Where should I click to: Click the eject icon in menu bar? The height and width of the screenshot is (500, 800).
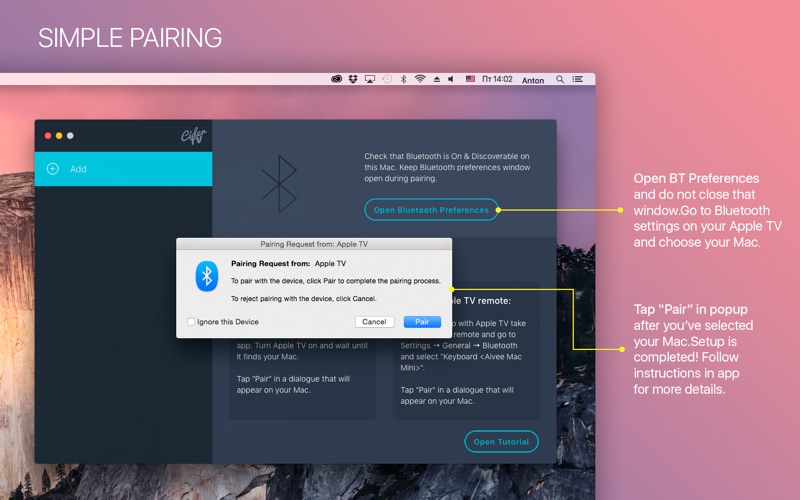(x=437, y=79)
